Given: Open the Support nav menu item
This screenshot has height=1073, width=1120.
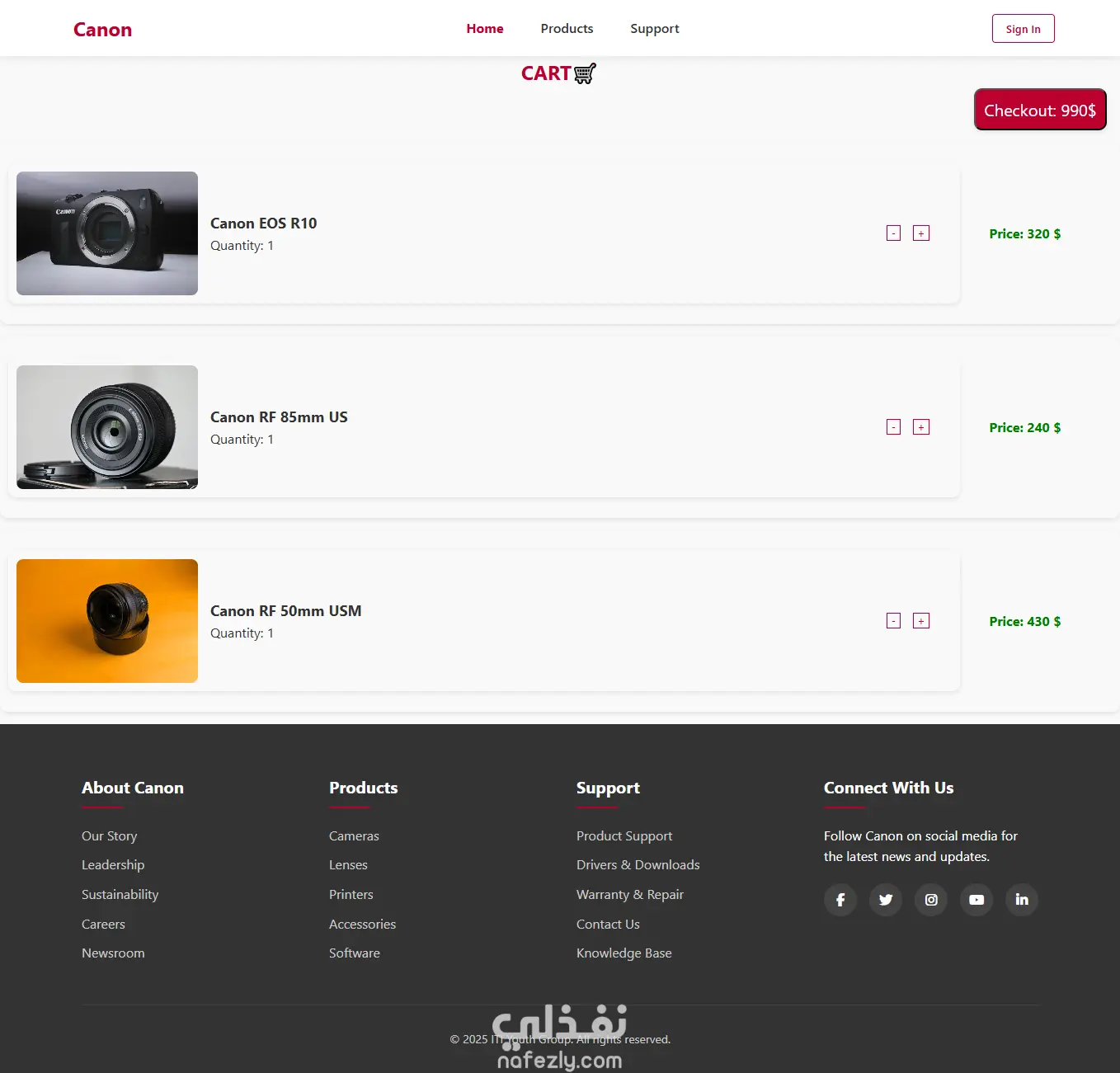Looking at the screenshot, I should click(x=655, y=29).
